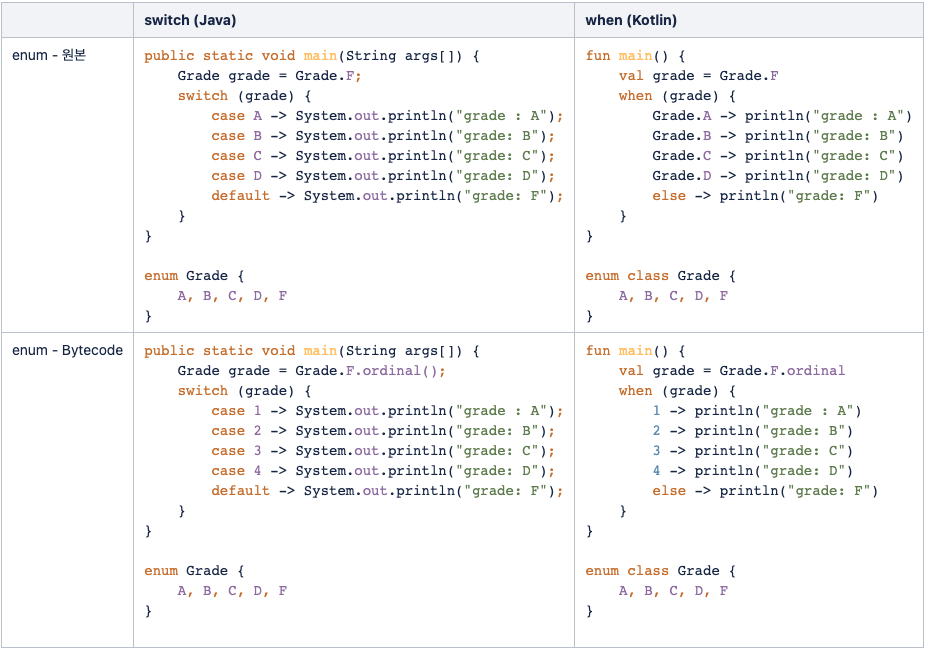Click "fun main() {" in the 원본 row
This screenshot has width=928, height=651.
(635, 56)
